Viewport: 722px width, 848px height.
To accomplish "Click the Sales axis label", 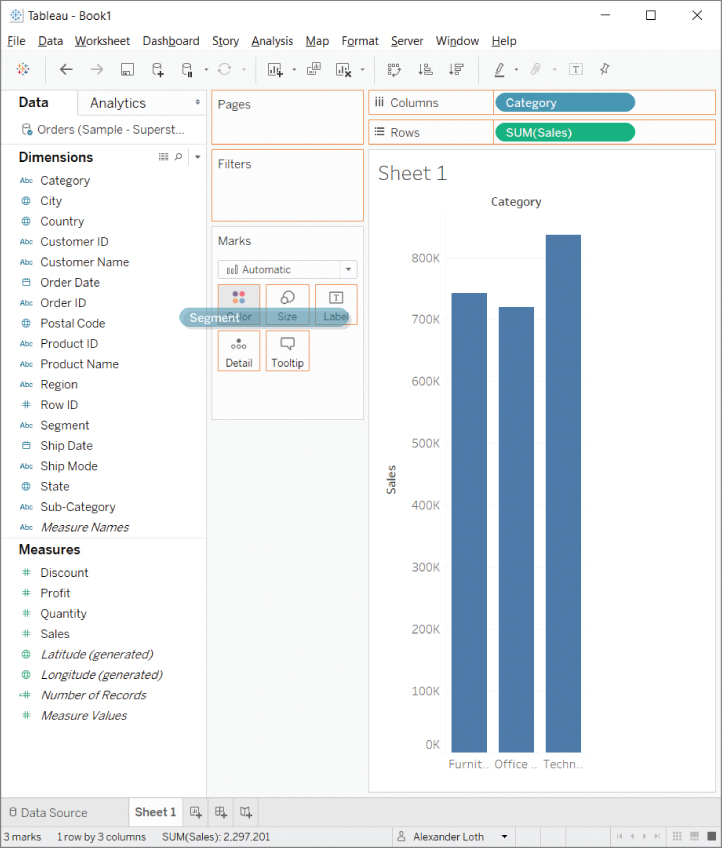I will click(391, 479).
